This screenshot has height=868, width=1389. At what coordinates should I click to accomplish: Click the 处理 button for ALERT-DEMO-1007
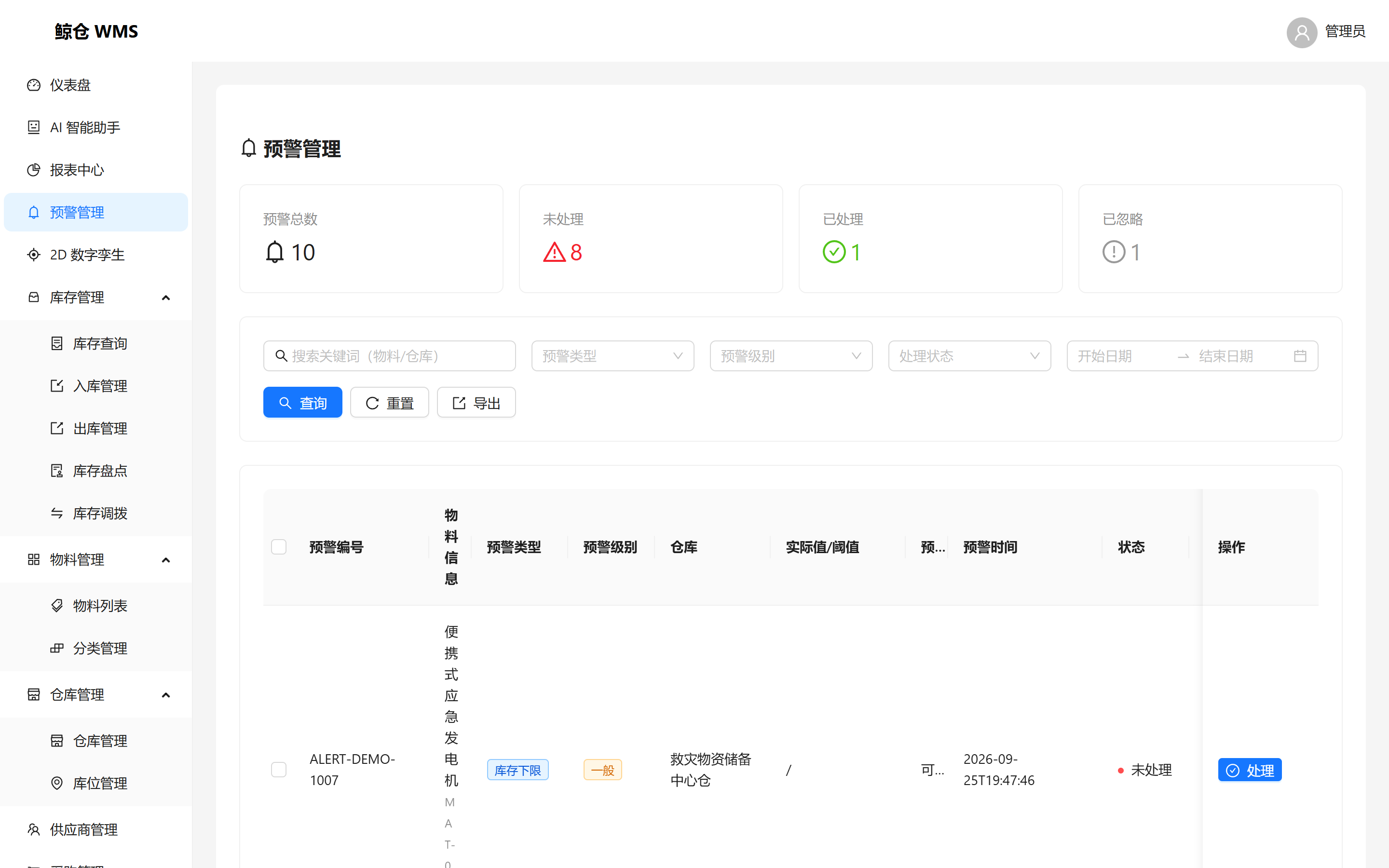(1250, 770)
